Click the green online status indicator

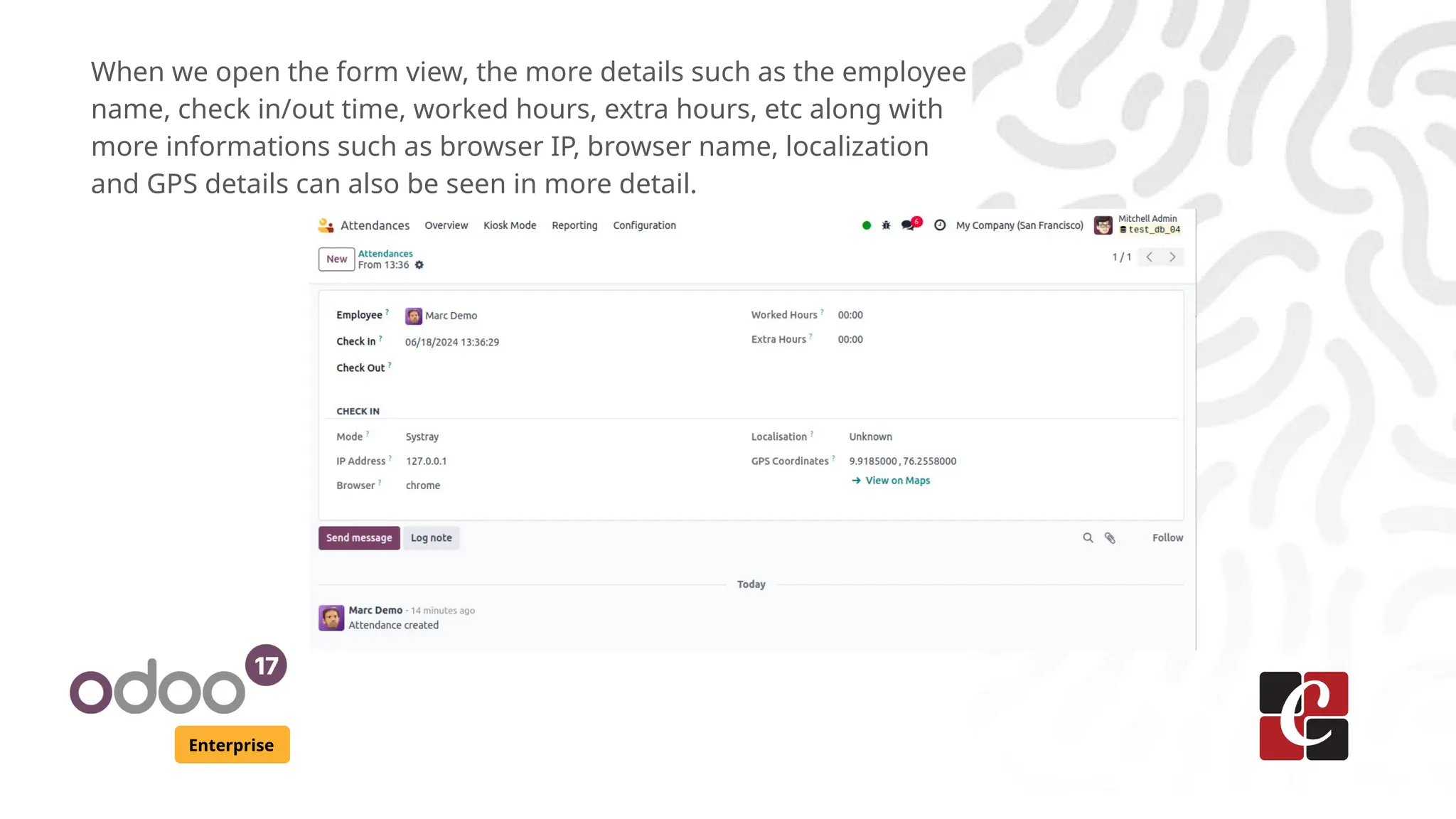tap(866, 225)
